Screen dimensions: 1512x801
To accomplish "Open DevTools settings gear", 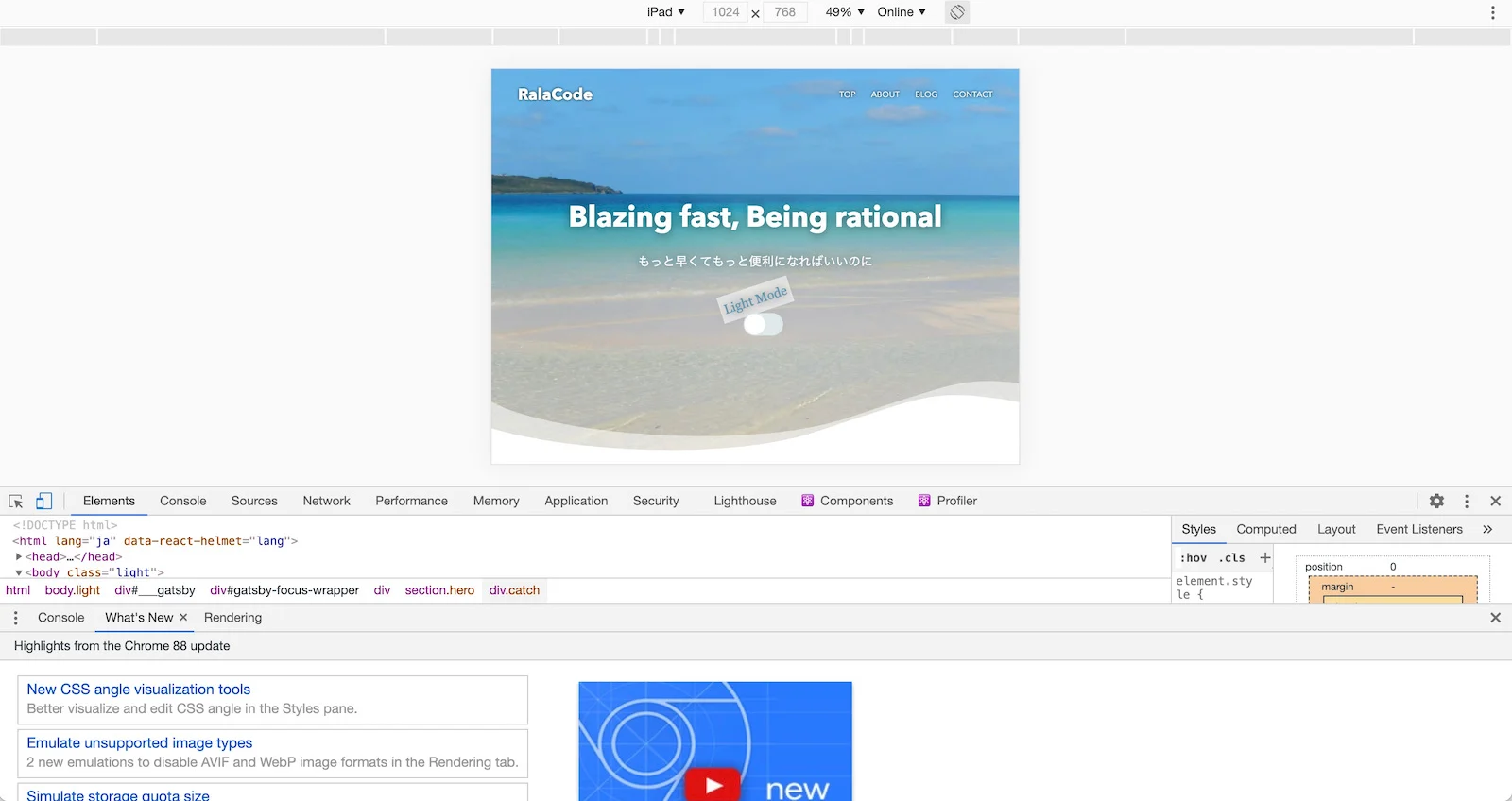I will click(x=1436, y=502).
